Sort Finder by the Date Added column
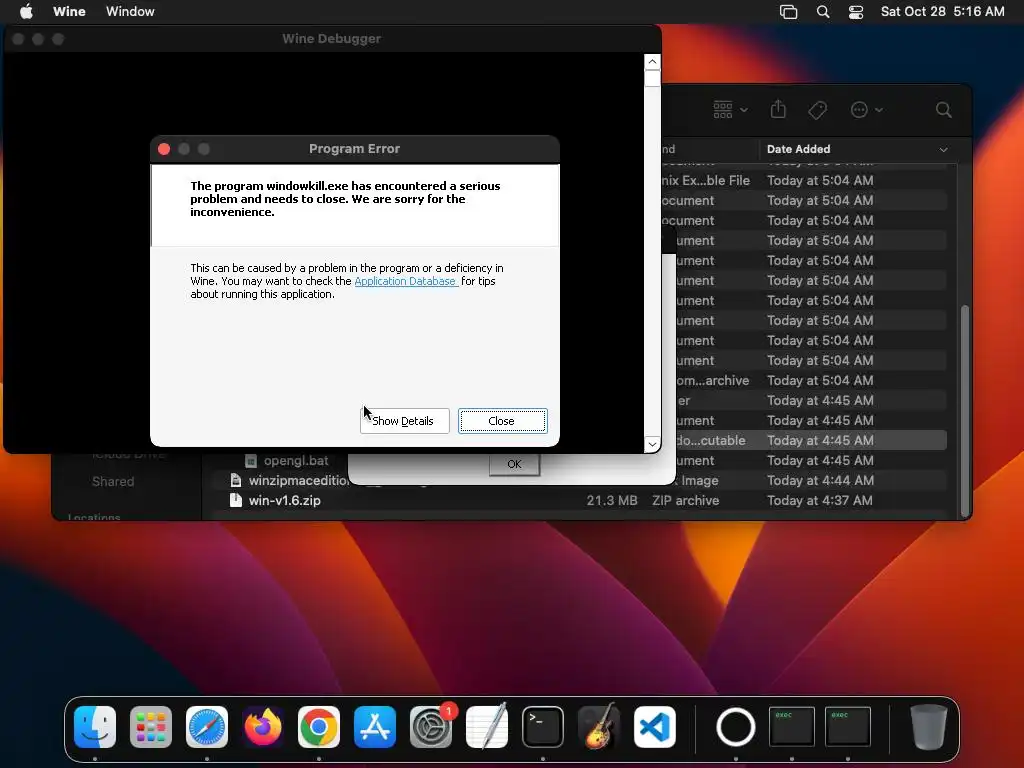The height and width of the screenshot is (768, 1024). [856, 149]
